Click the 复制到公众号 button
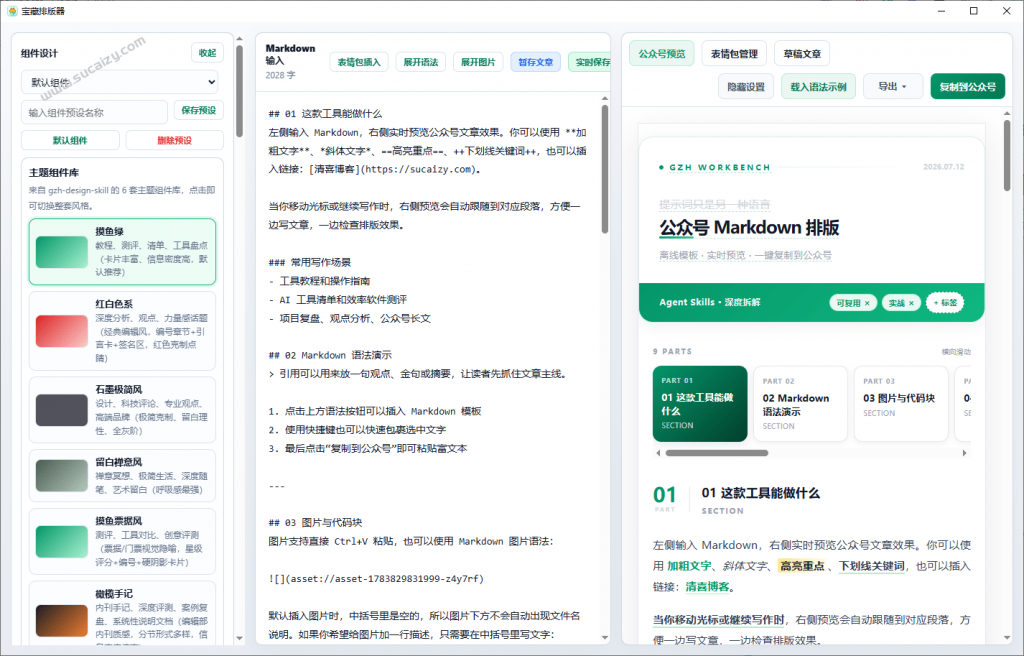Screen dimensions: 1024x656 (968, 86)
